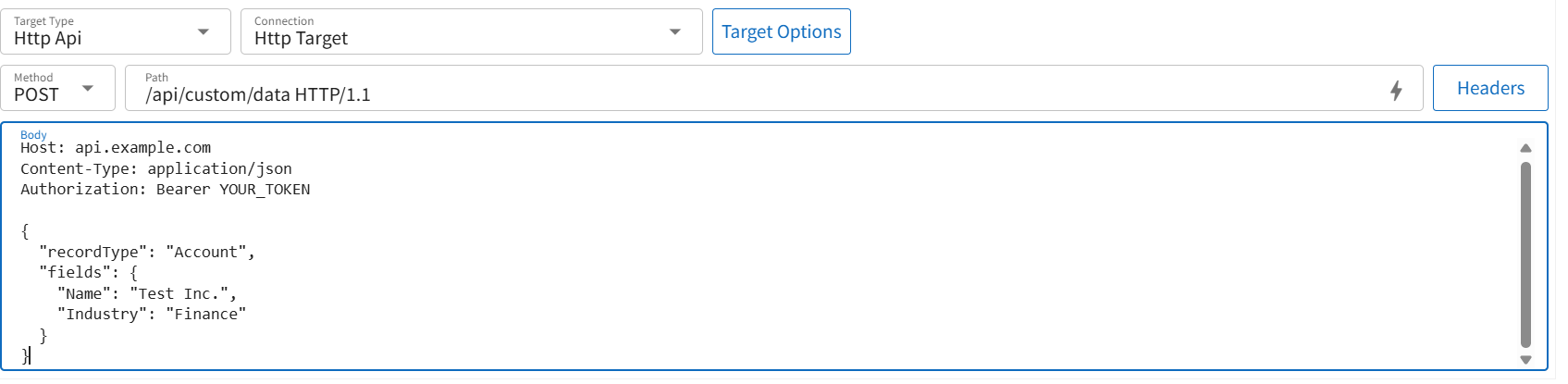The height and width of the screenshot is (384, 1568).
Task: Open Target Options
Action: pos(781,32)
